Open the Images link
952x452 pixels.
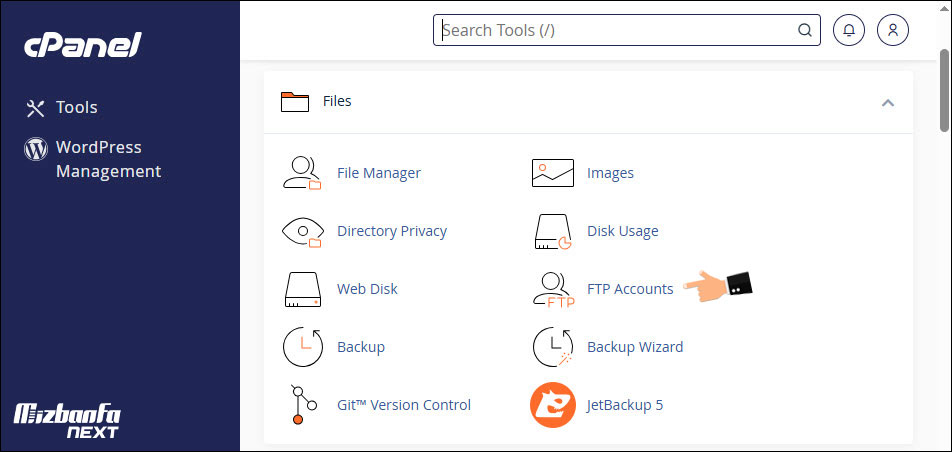[x=610, y=173]
